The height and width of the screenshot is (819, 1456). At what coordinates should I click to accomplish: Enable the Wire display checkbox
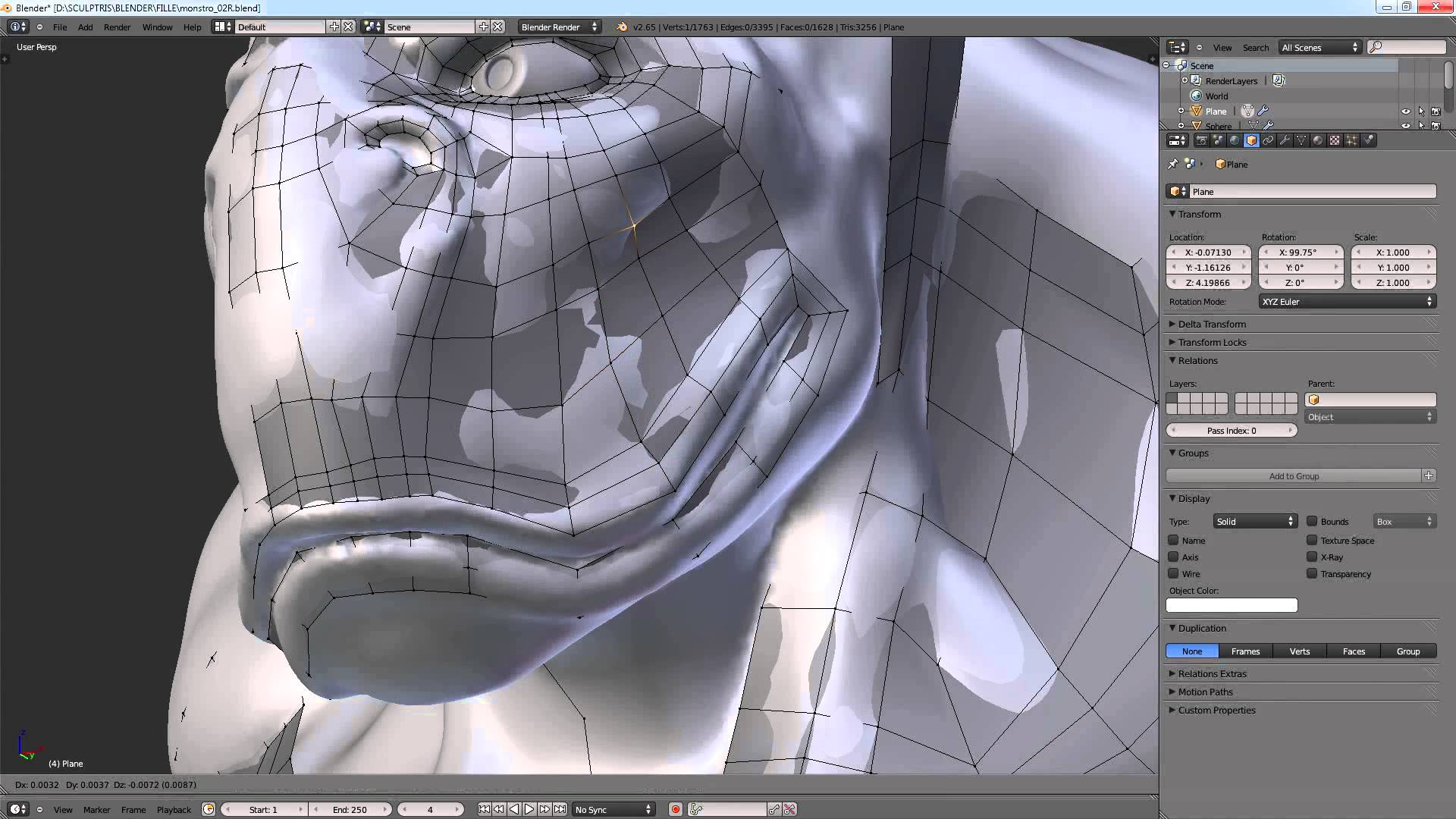(x=1173, y=573)
